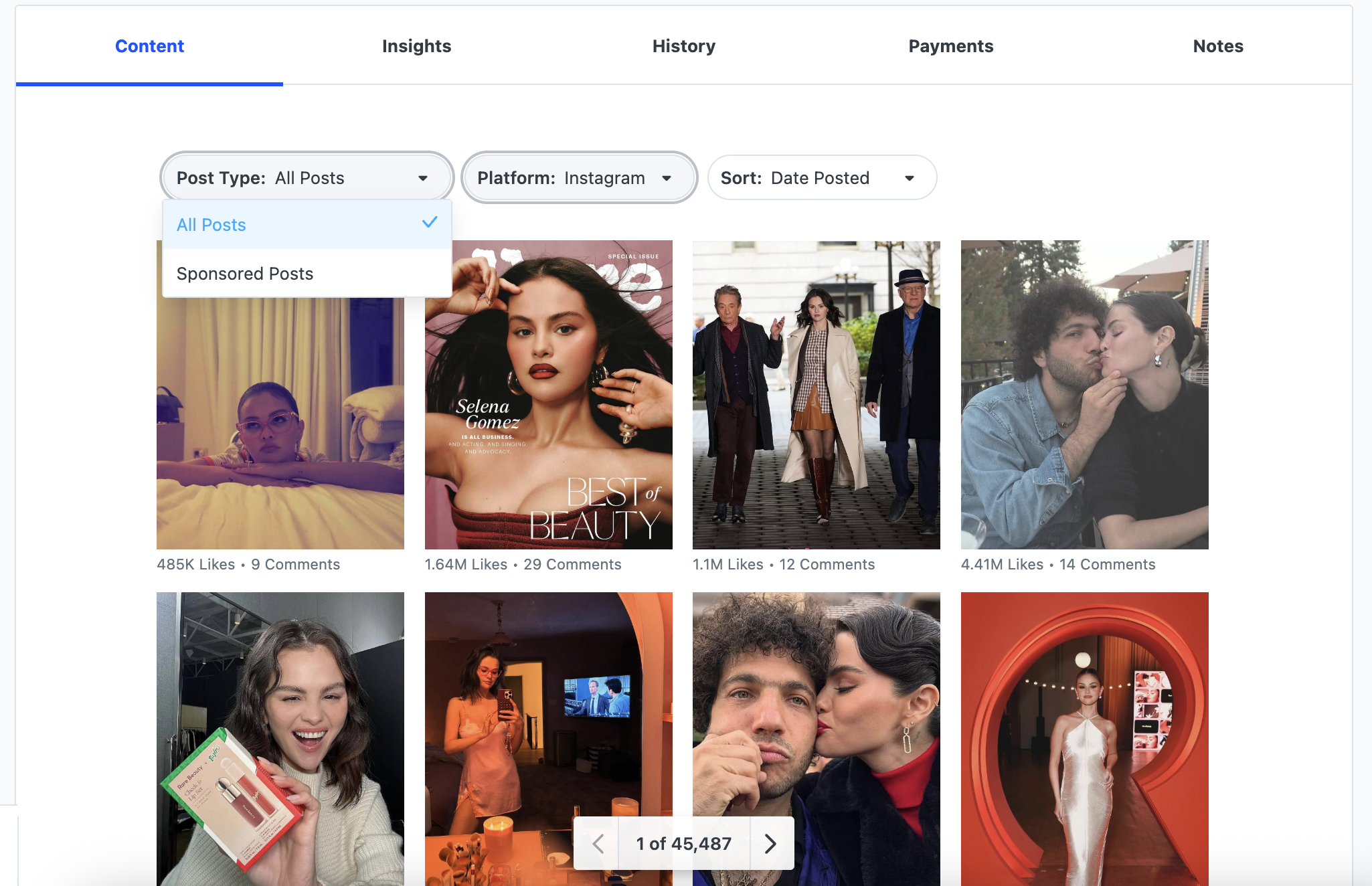Click checkmark beside All Posts option

[x=430, y=222]
